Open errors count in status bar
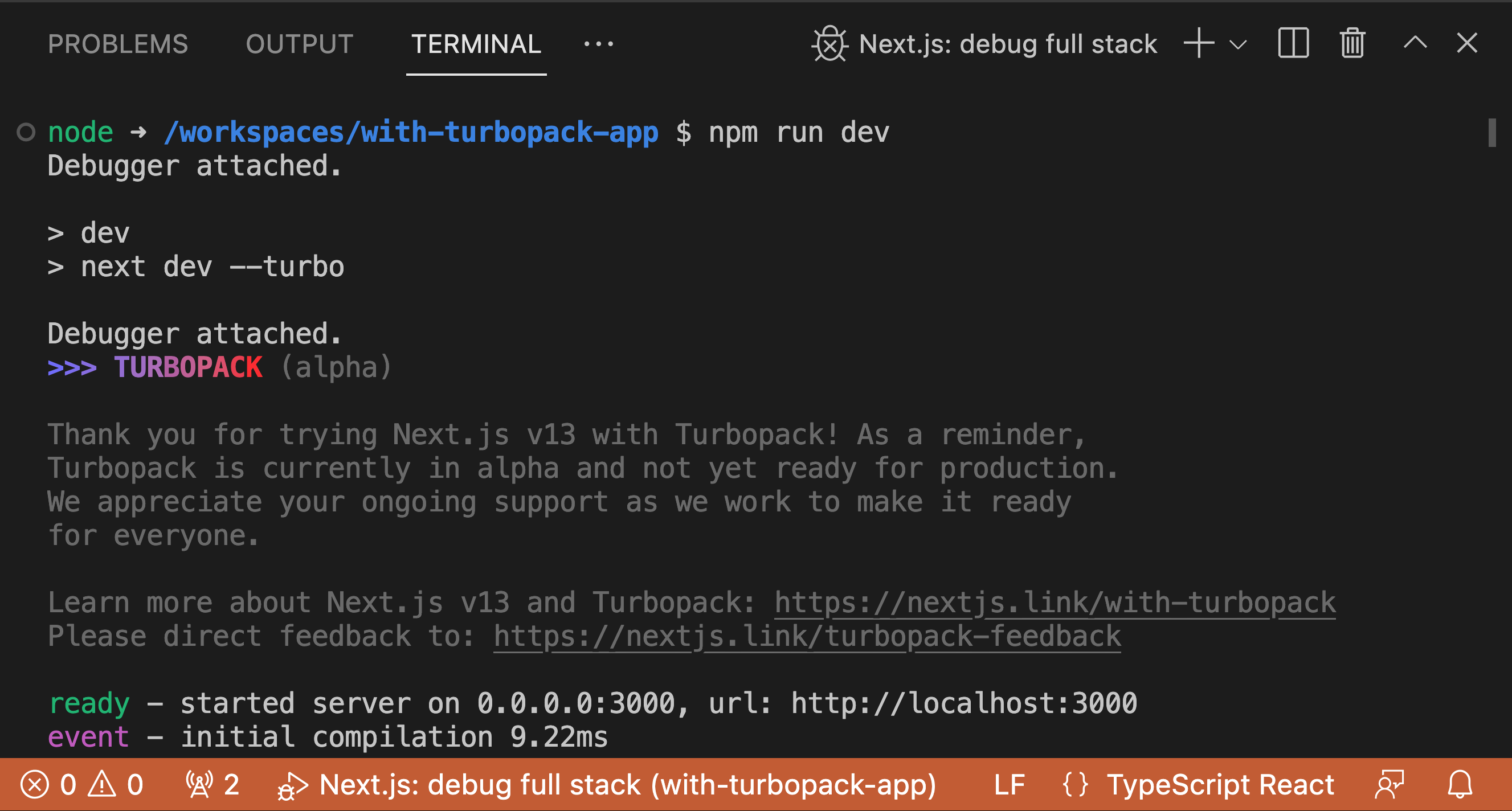 (49, 785)
